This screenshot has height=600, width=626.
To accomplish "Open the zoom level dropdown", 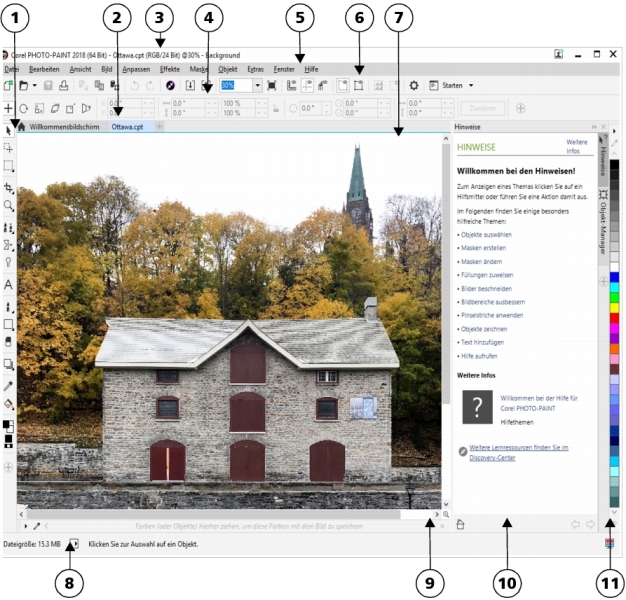I will [257, 86].
